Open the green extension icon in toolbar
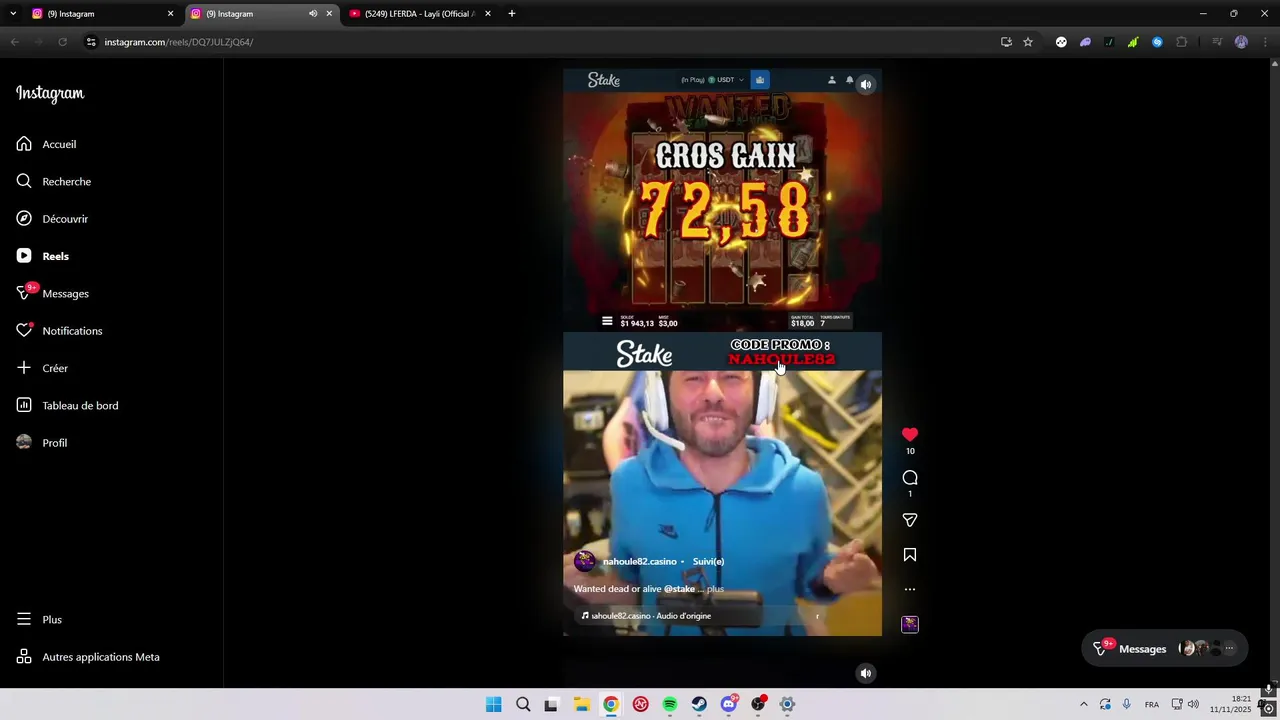 click(1133, 42)
